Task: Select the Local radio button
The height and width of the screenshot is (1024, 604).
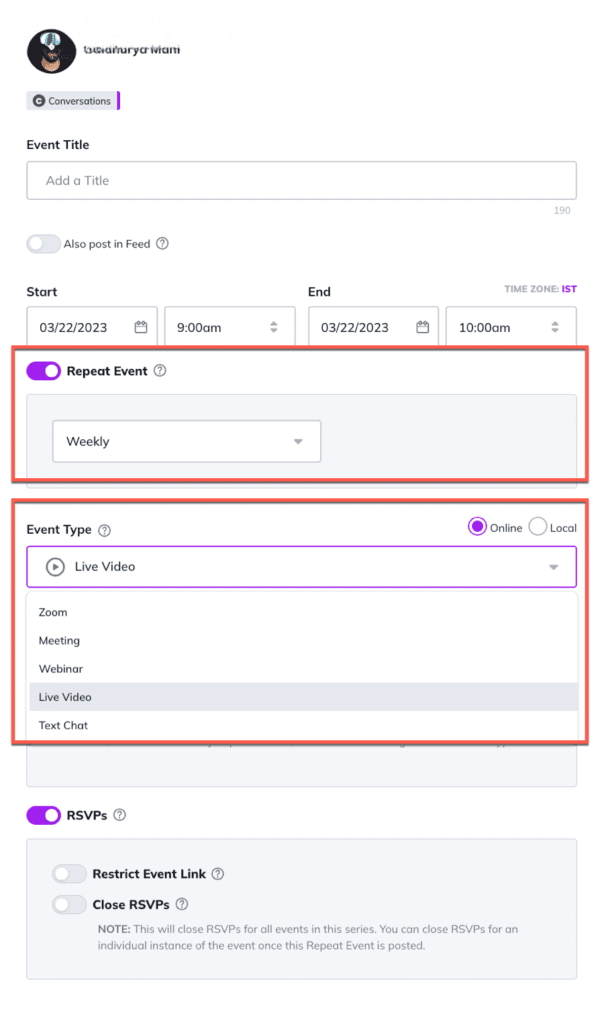Action: [x=538, y=527]
